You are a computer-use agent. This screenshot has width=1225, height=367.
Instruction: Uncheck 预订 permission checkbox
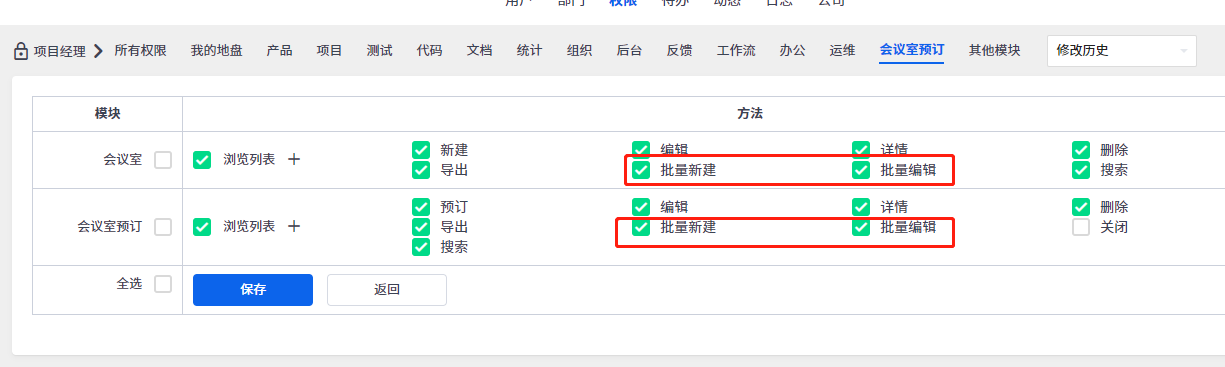click(421, 207)
